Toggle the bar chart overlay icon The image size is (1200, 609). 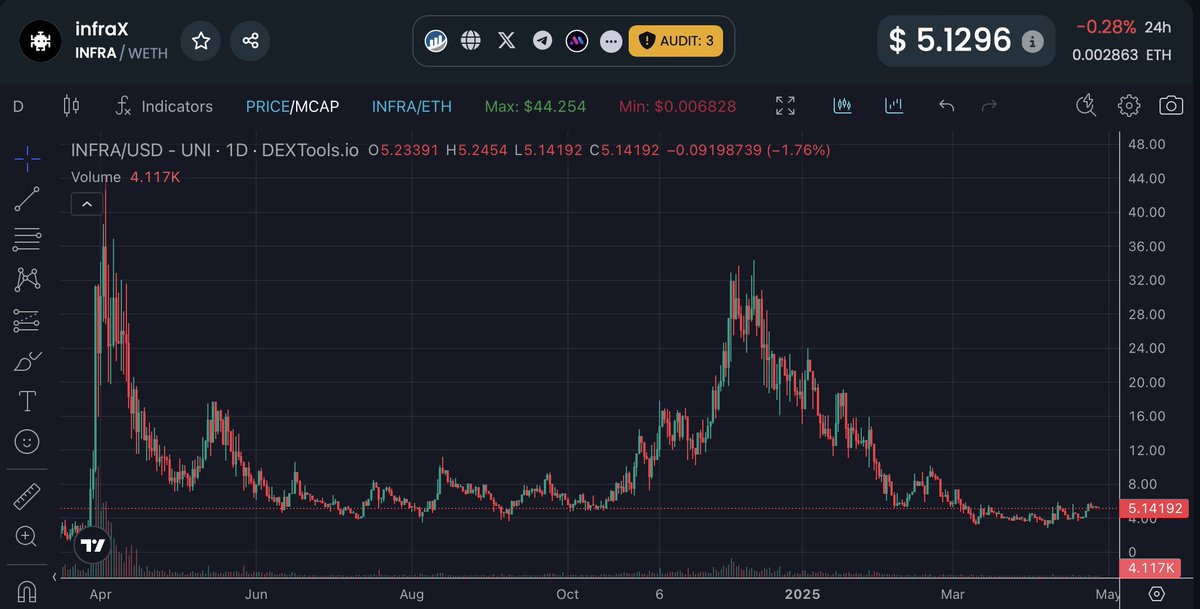(894, 105)
